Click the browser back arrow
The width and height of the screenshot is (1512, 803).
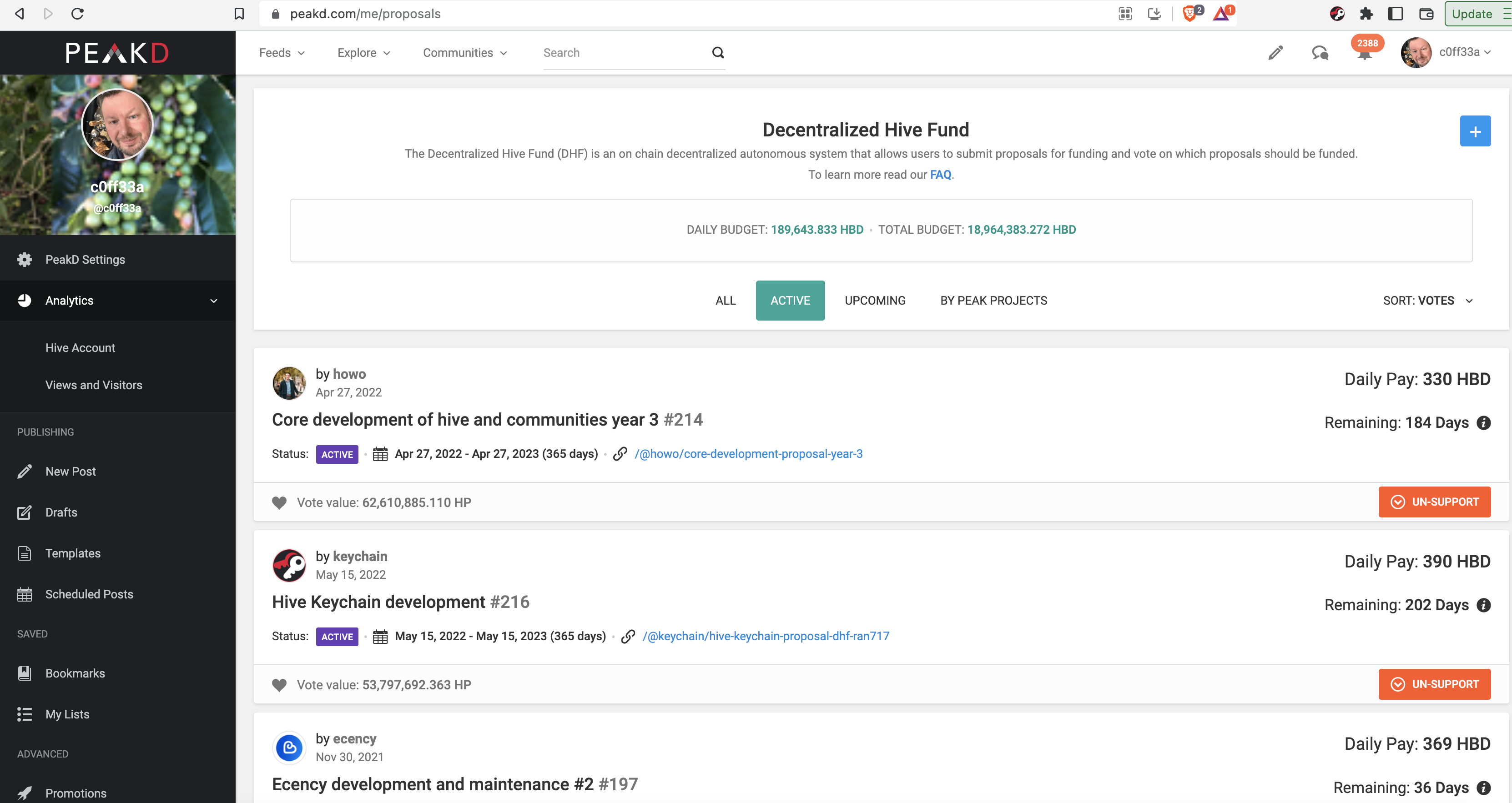pyautogui.click(x=20, y=14)
